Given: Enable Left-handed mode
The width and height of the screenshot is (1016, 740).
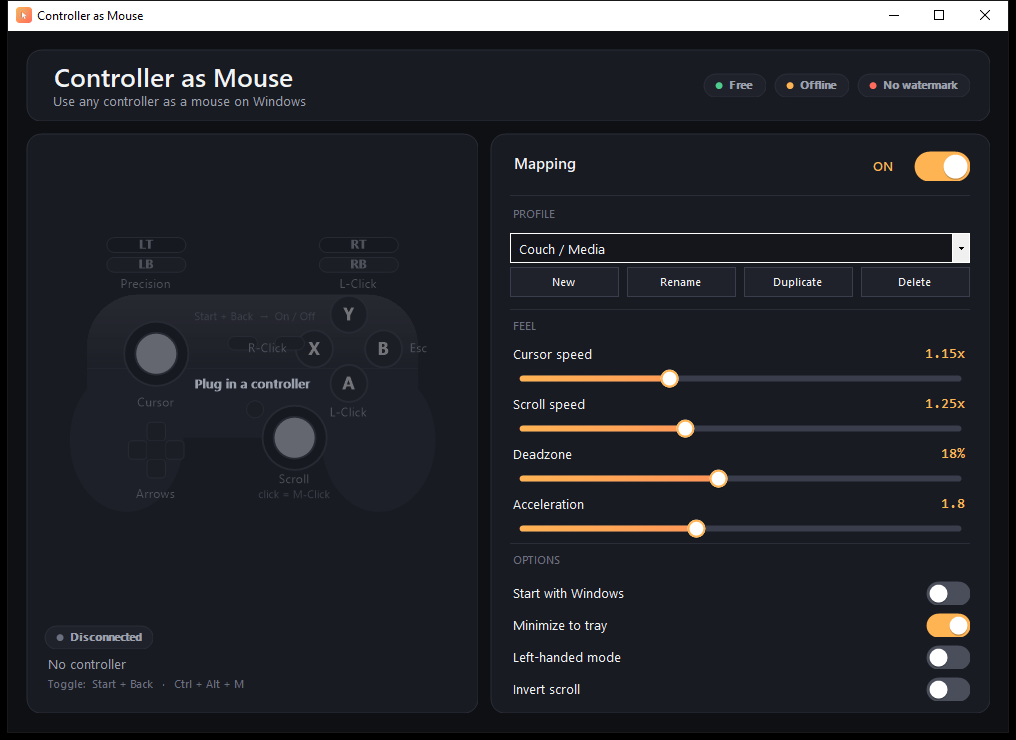Looking at the screenshot, I should point(948,658).
